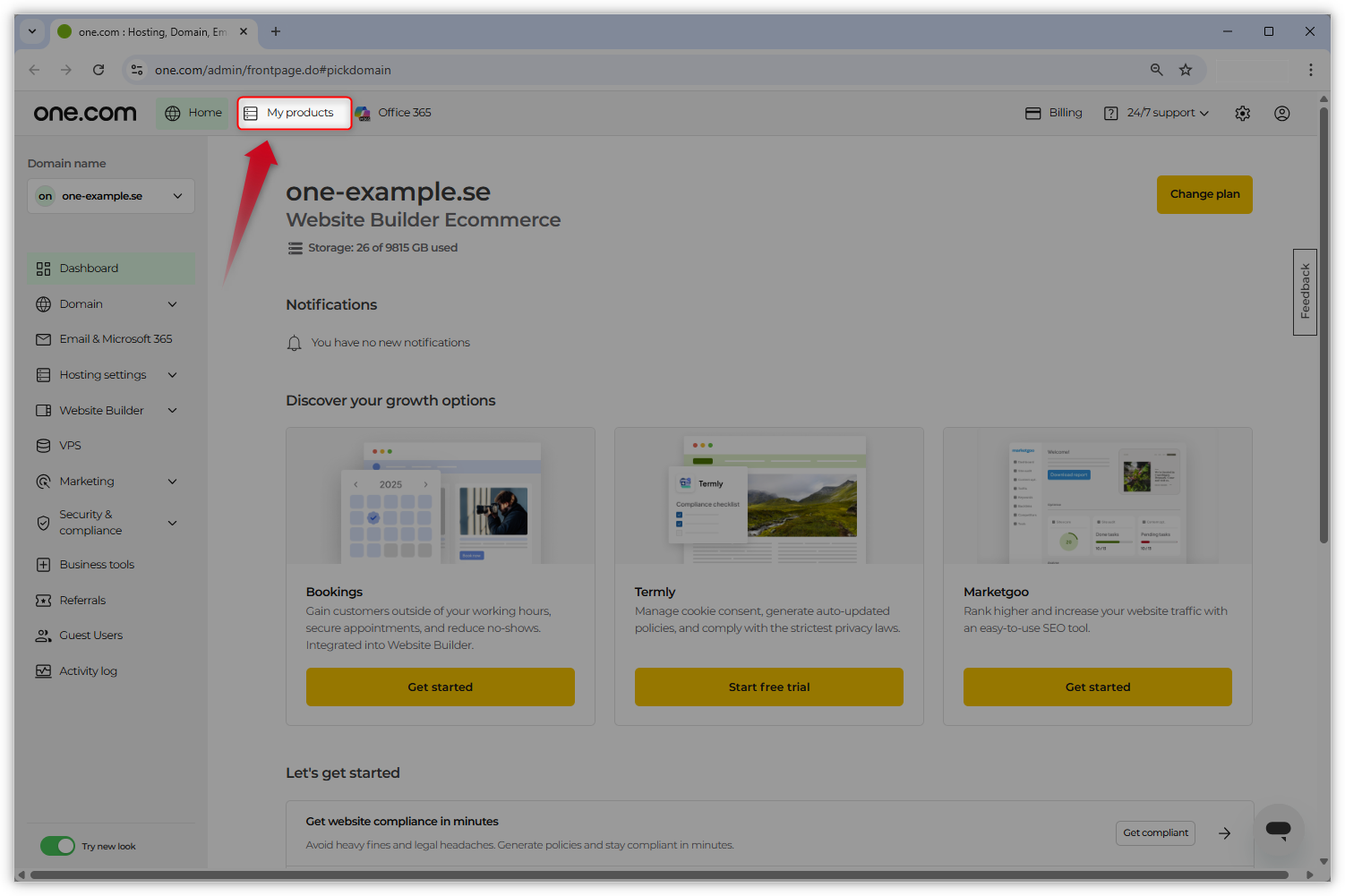
Task: Open the Chrome three-dot menu
Action: 1311,70
